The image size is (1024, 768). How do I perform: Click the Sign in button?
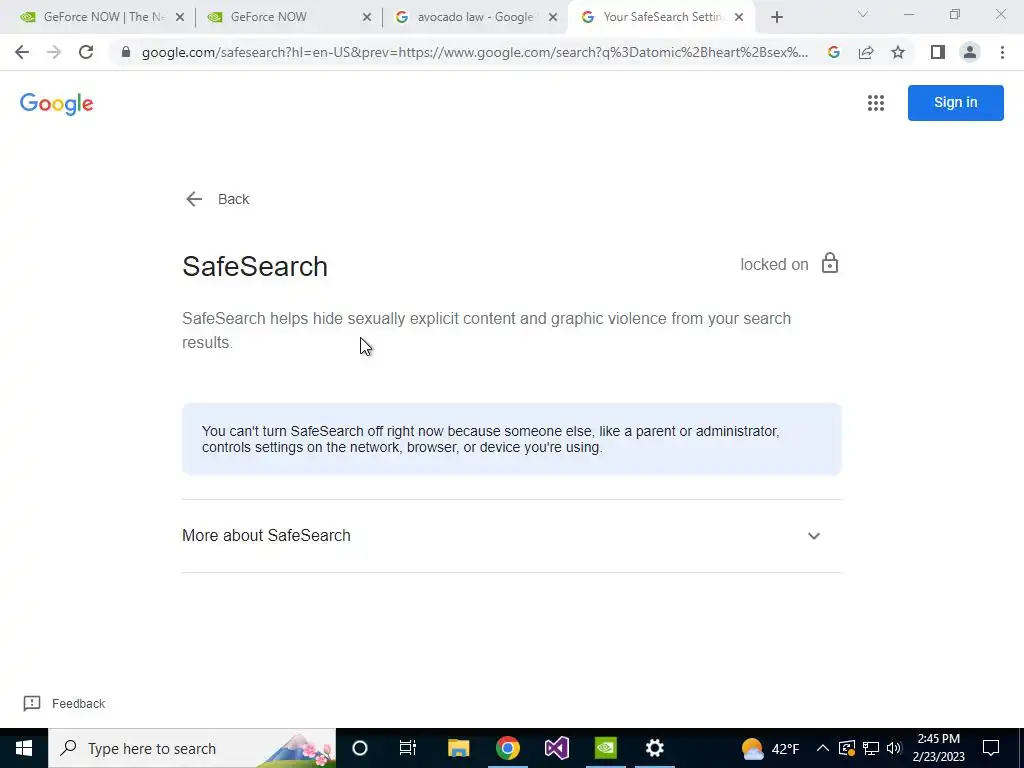(x=955, y=103)
